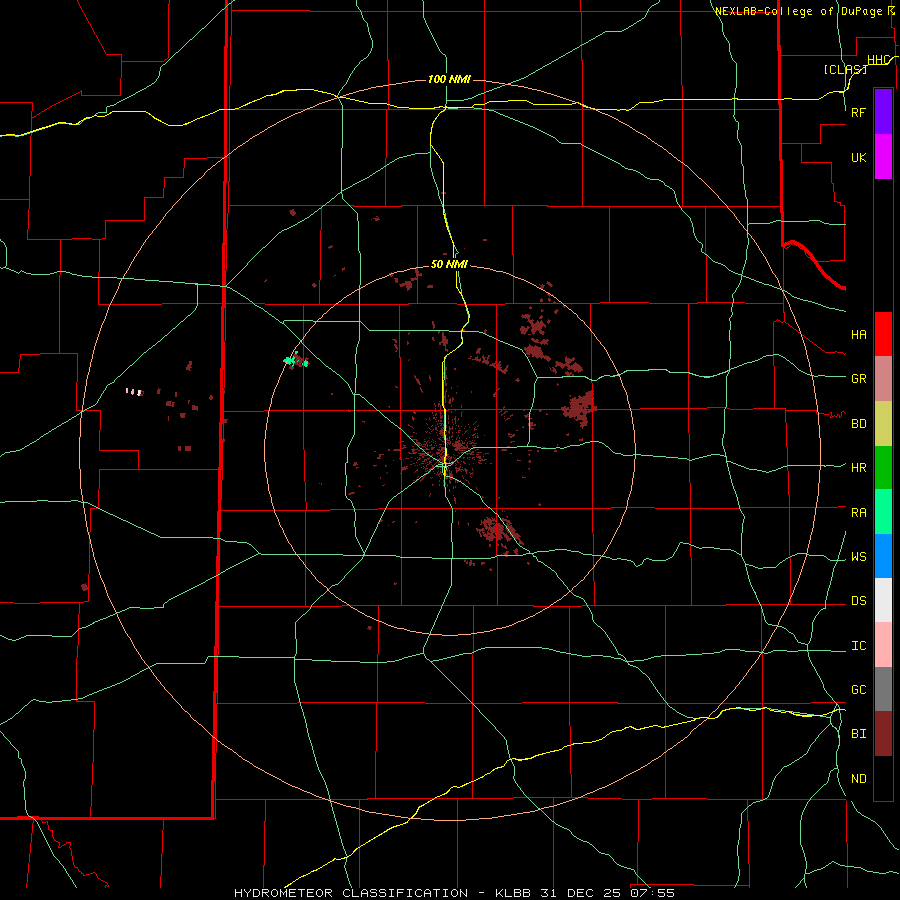Click the WS blue legend swatch
The width and height of the screenshot is (900, 900).
pos(883,556)
